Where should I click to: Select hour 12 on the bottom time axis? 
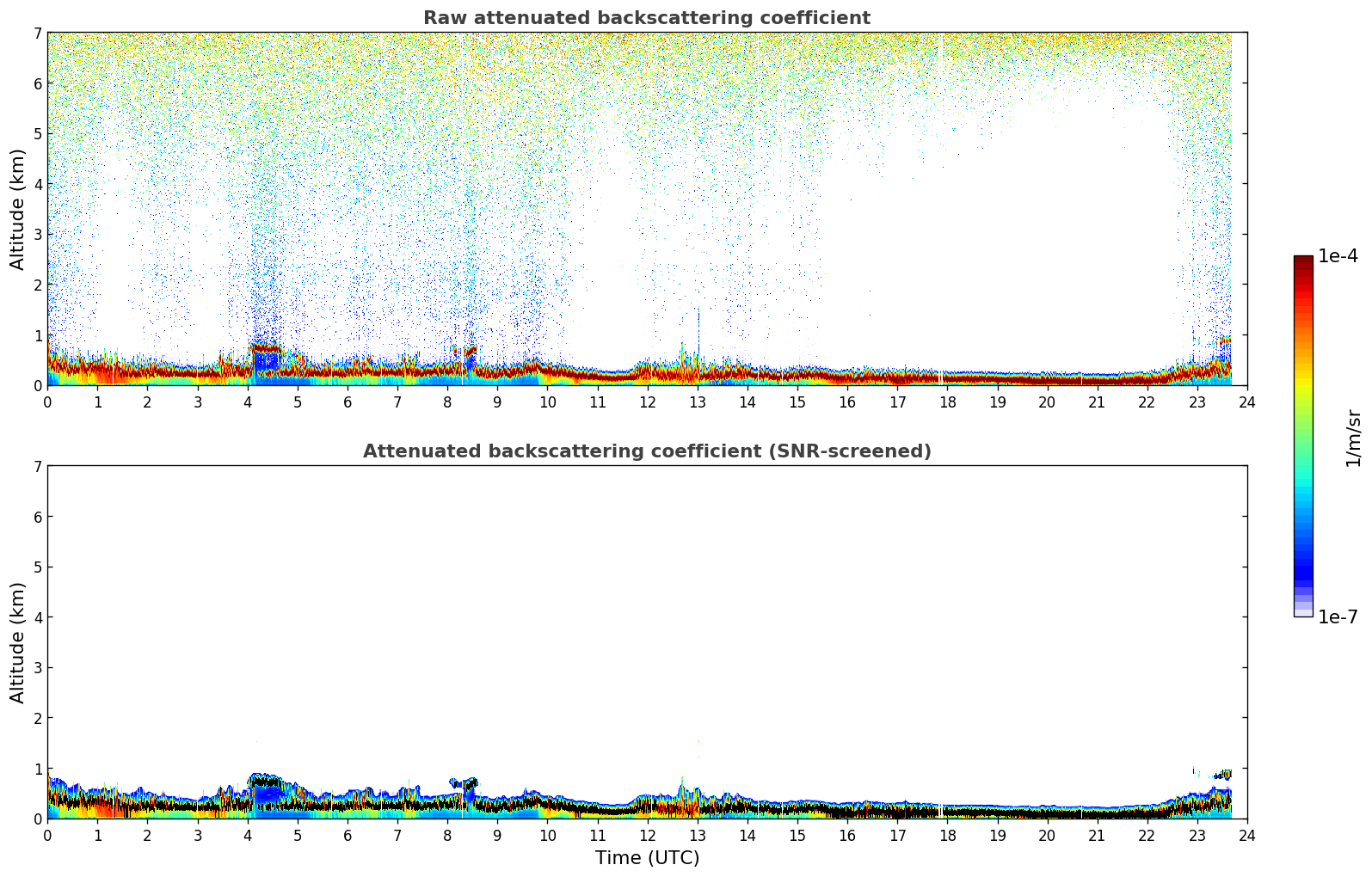click(x=647, y=835)
